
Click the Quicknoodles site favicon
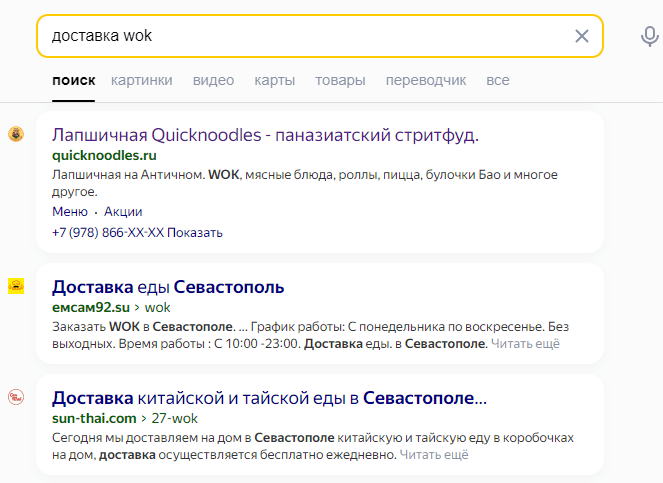click(16, 134)
